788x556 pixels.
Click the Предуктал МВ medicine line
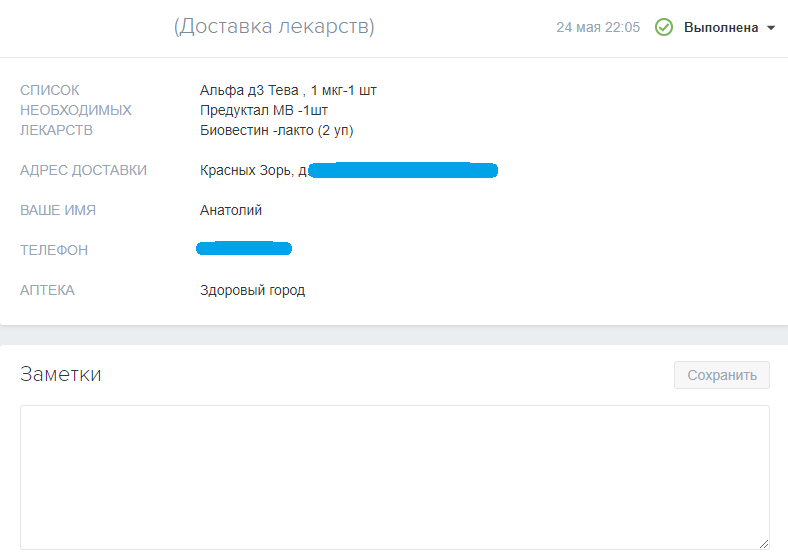pyautogui.click(x=264, y=110)
